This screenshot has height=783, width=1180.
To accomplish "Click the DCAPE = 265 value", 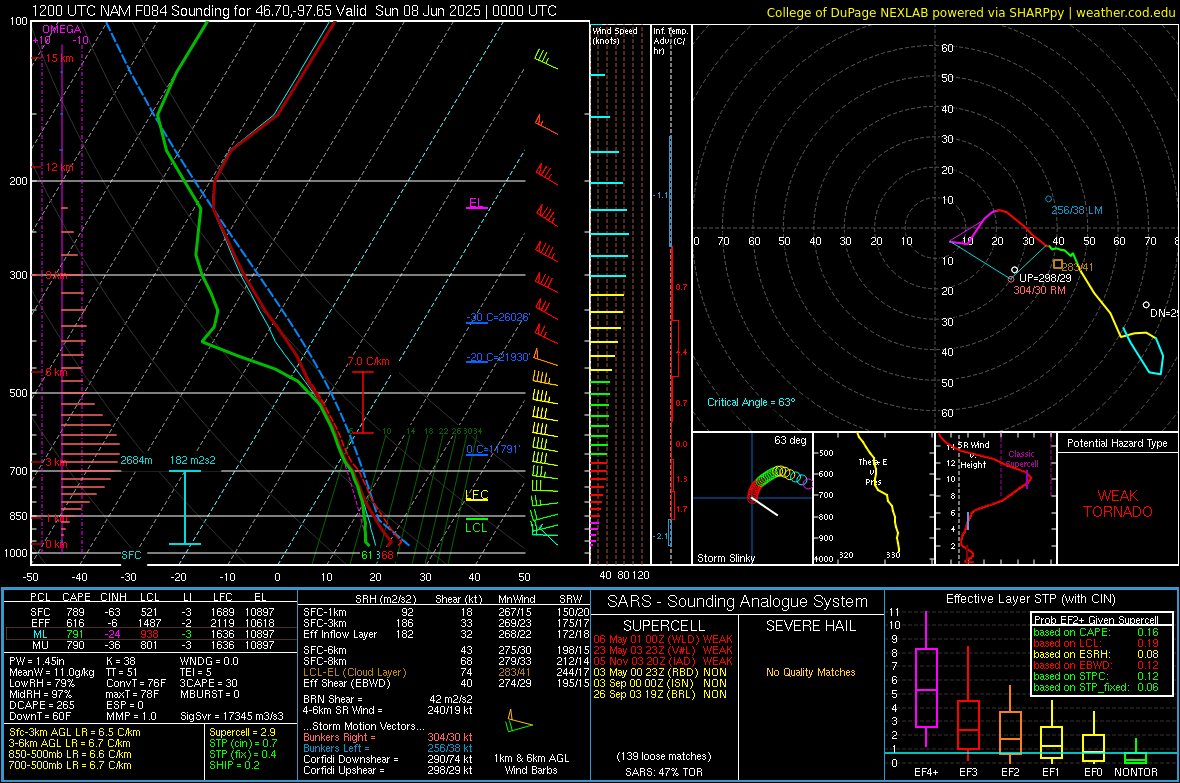I will (41, 705).
